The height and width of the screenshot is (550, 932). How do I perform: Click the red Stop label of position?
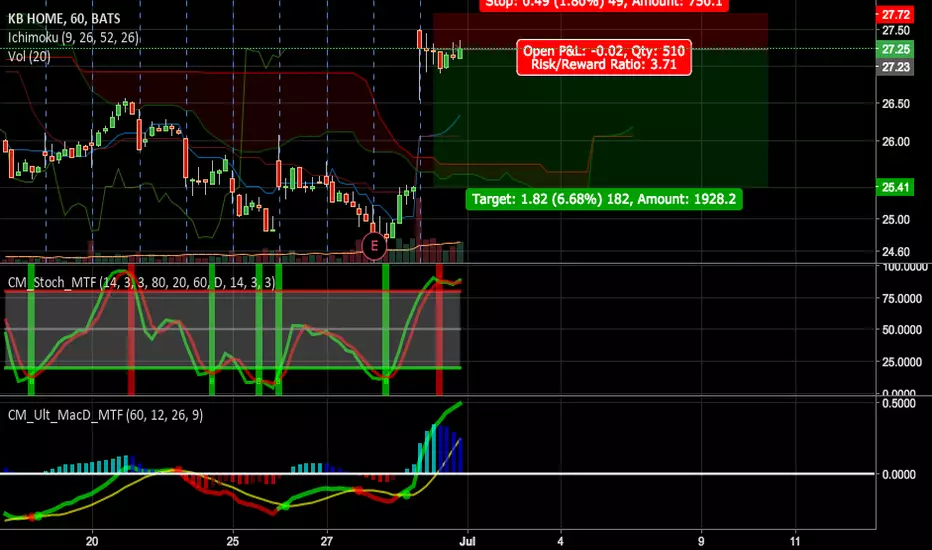pos(604,4)
